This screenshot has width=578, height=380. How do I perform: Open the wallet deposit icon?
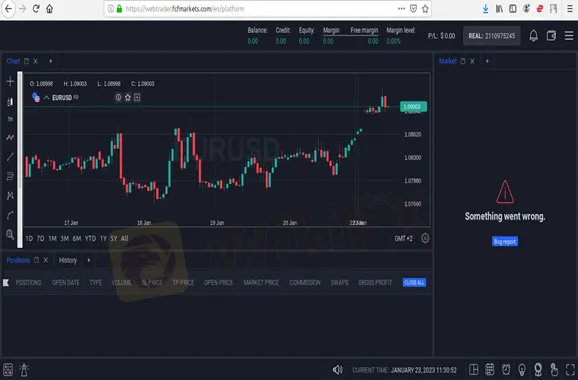[551, 36]
